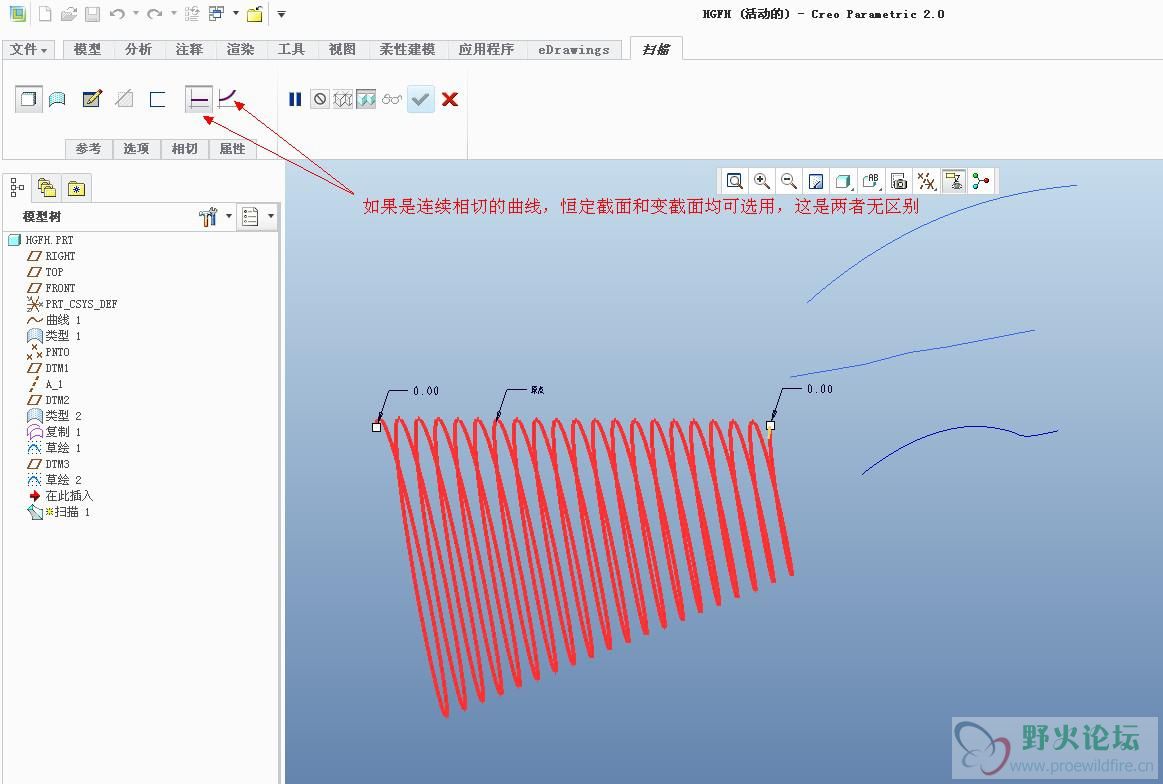This screenshot has height=784, width=1163.
Task: Open the undo history dropdown arrow
Action: (x=136, y=13)
